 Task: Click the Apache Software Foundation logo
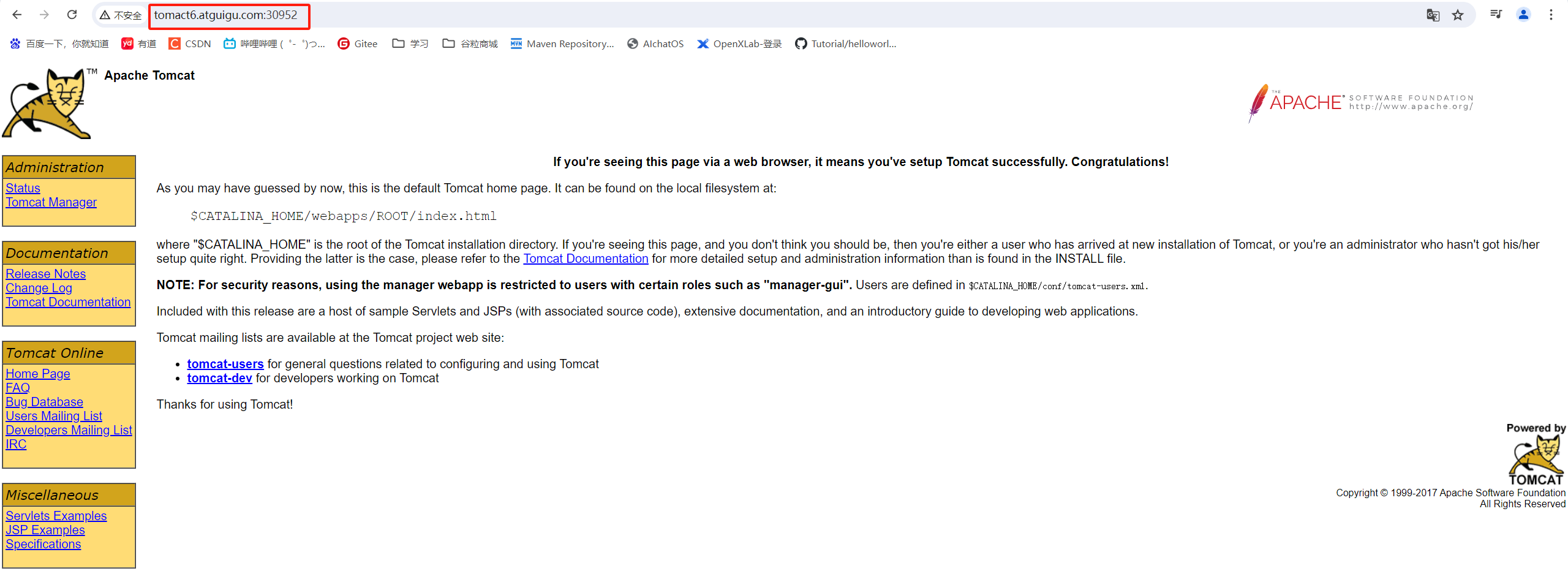[1360, 102]
